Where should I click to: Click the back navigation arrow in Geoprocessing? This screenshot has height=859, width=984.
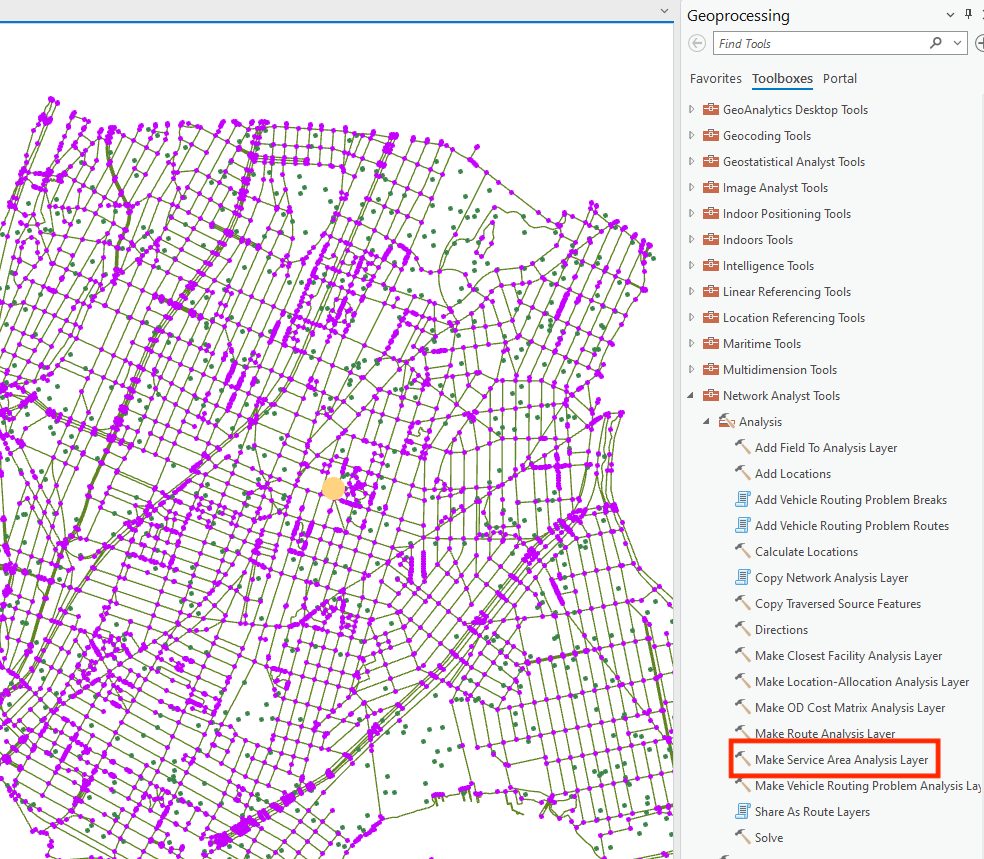pyautogui.click(x=696, y=43)
